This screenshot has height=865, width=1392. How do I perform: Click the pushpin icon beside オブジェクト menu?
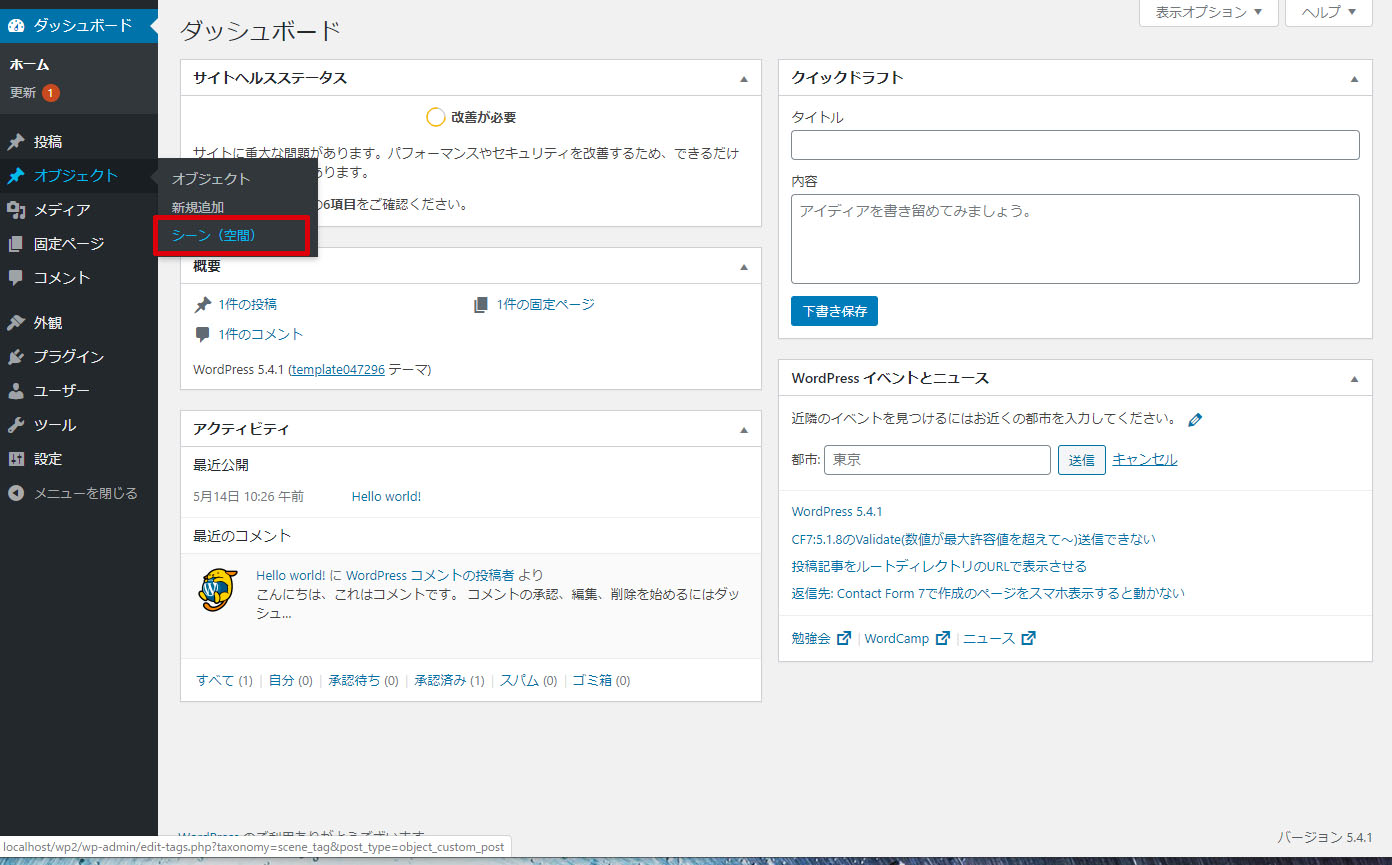point(16,176)
